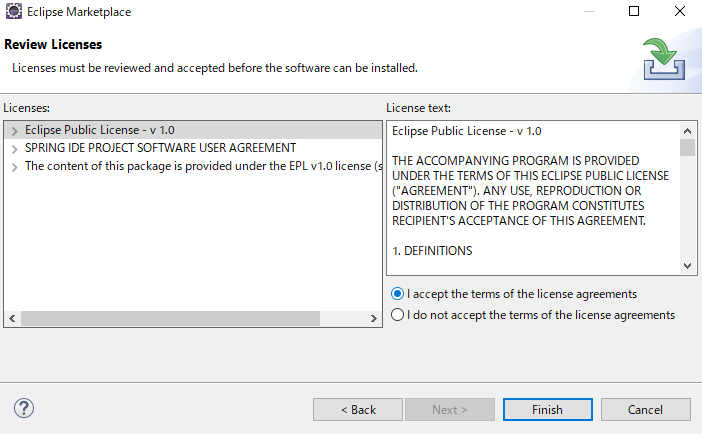Viewport: 702px width, 434px height.
Task: Click the Finish button
Action: pyautogui.click(x=548, y=409)
